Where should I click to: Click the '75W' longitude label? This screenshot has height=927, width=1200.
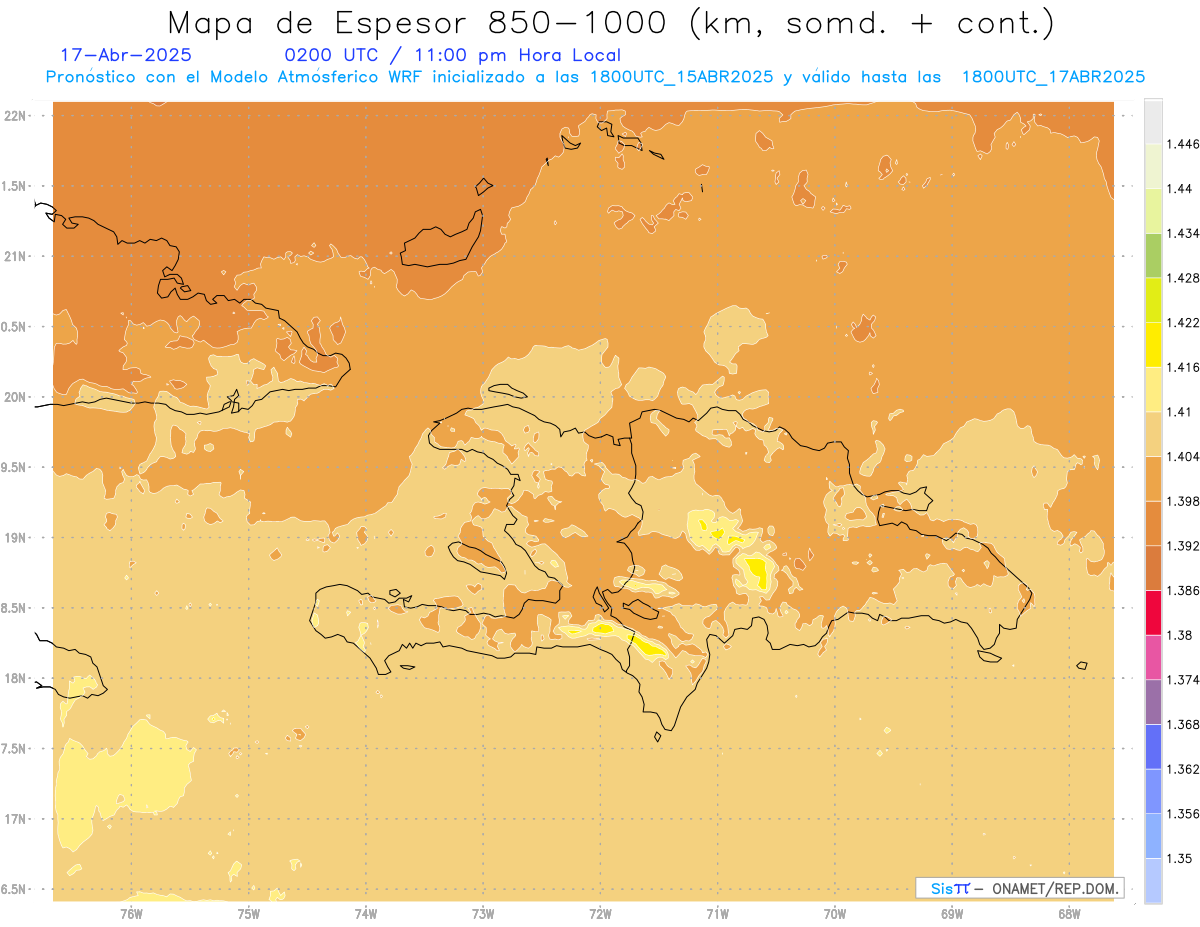tap(249, 914)
